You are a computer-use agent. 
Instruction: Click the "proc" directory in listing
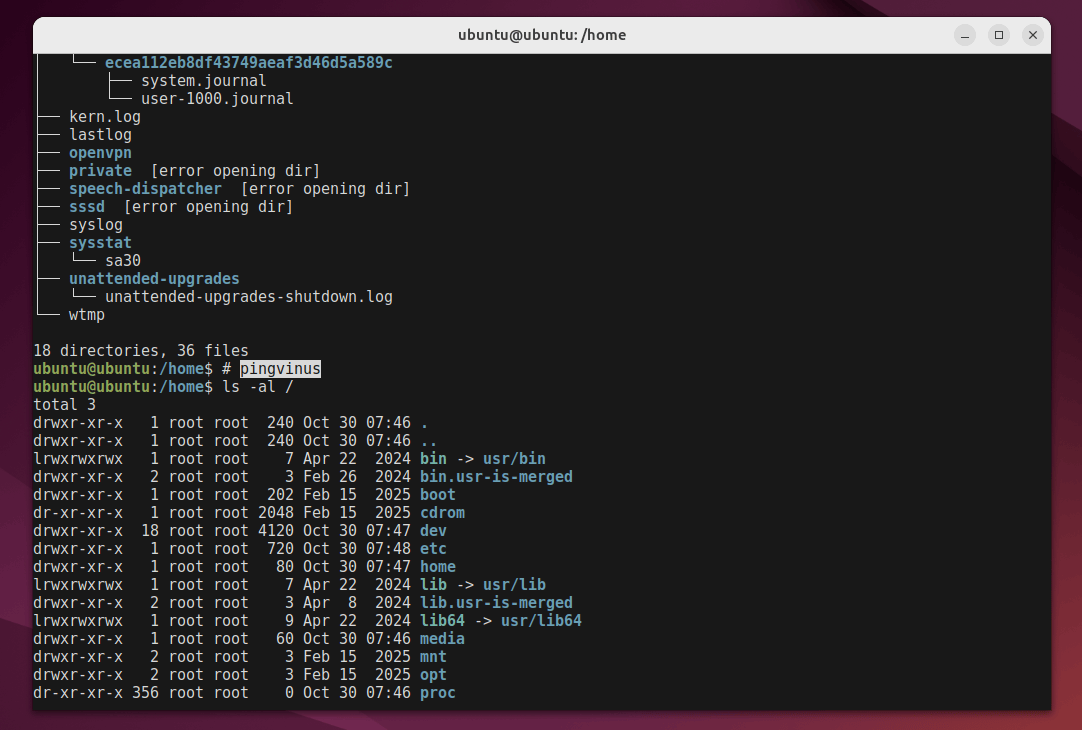[438, 693]
